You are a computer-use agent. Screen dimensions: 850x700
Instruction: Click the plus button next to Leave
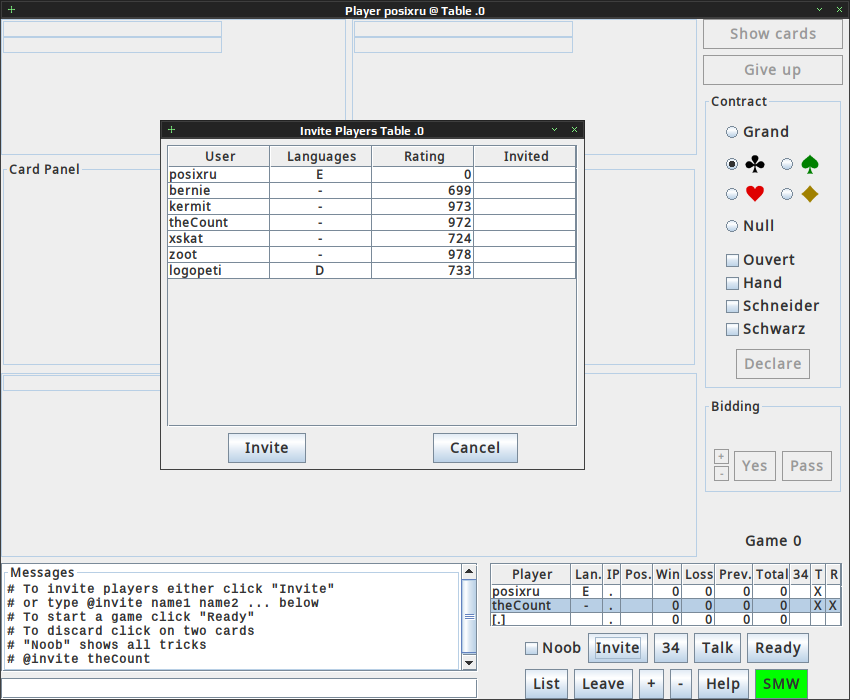point(651,684)
